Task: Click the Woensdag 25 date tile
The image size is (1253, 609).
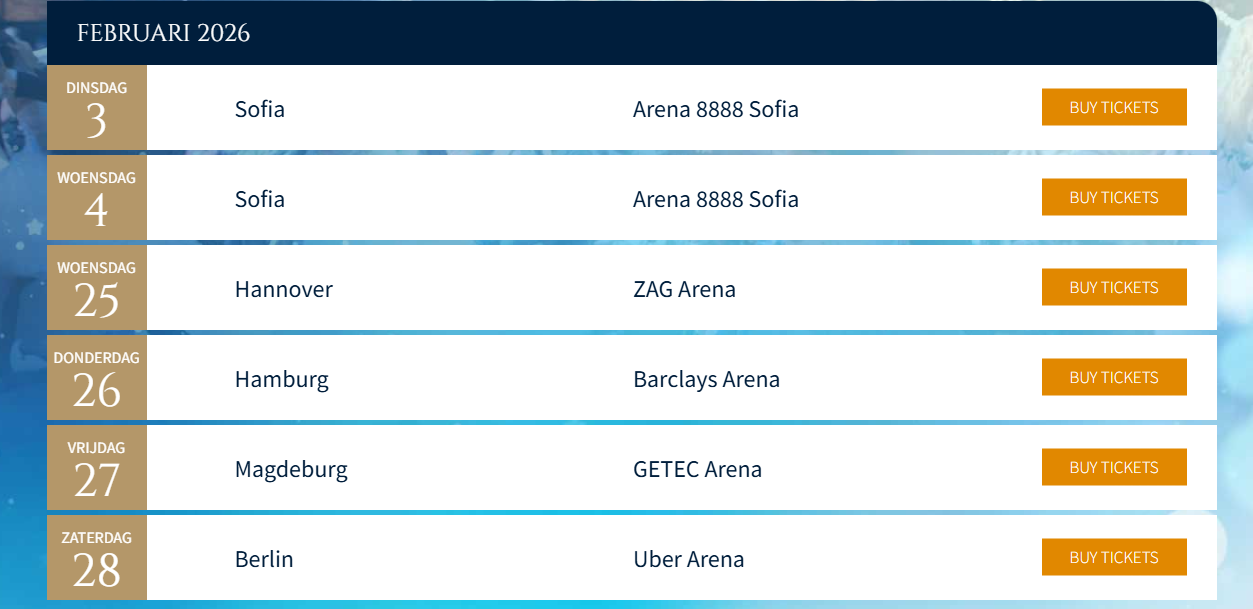Action: (97, 288)
